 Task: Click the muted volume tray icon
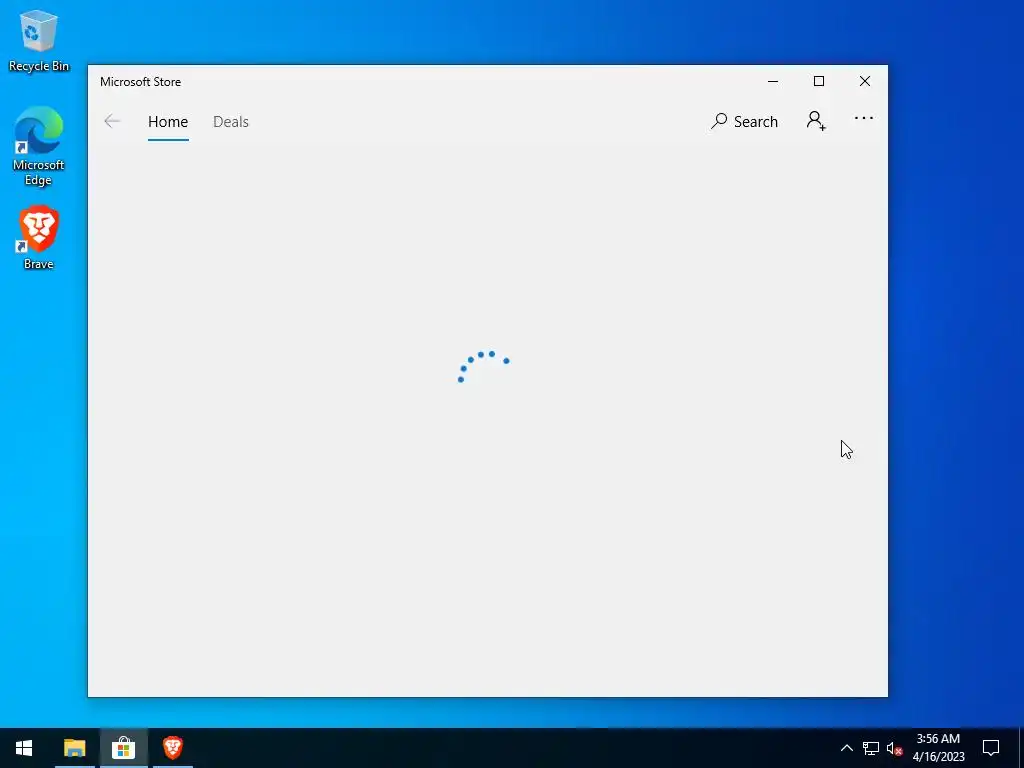click(x=894, y=748)
